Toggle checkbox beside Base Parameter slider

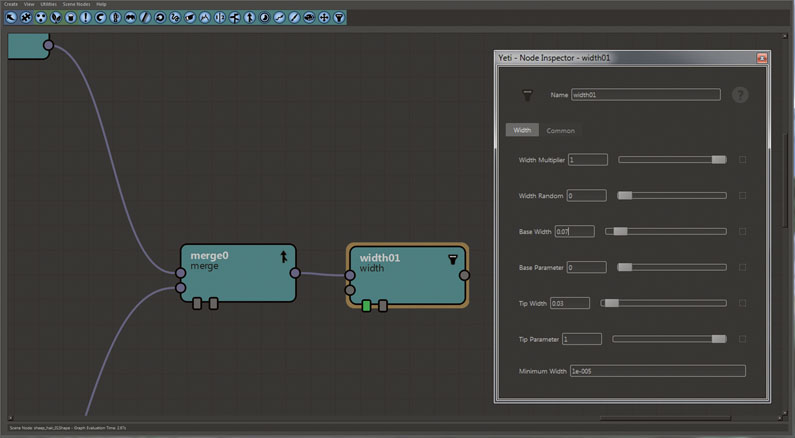(x=742, y=267)
